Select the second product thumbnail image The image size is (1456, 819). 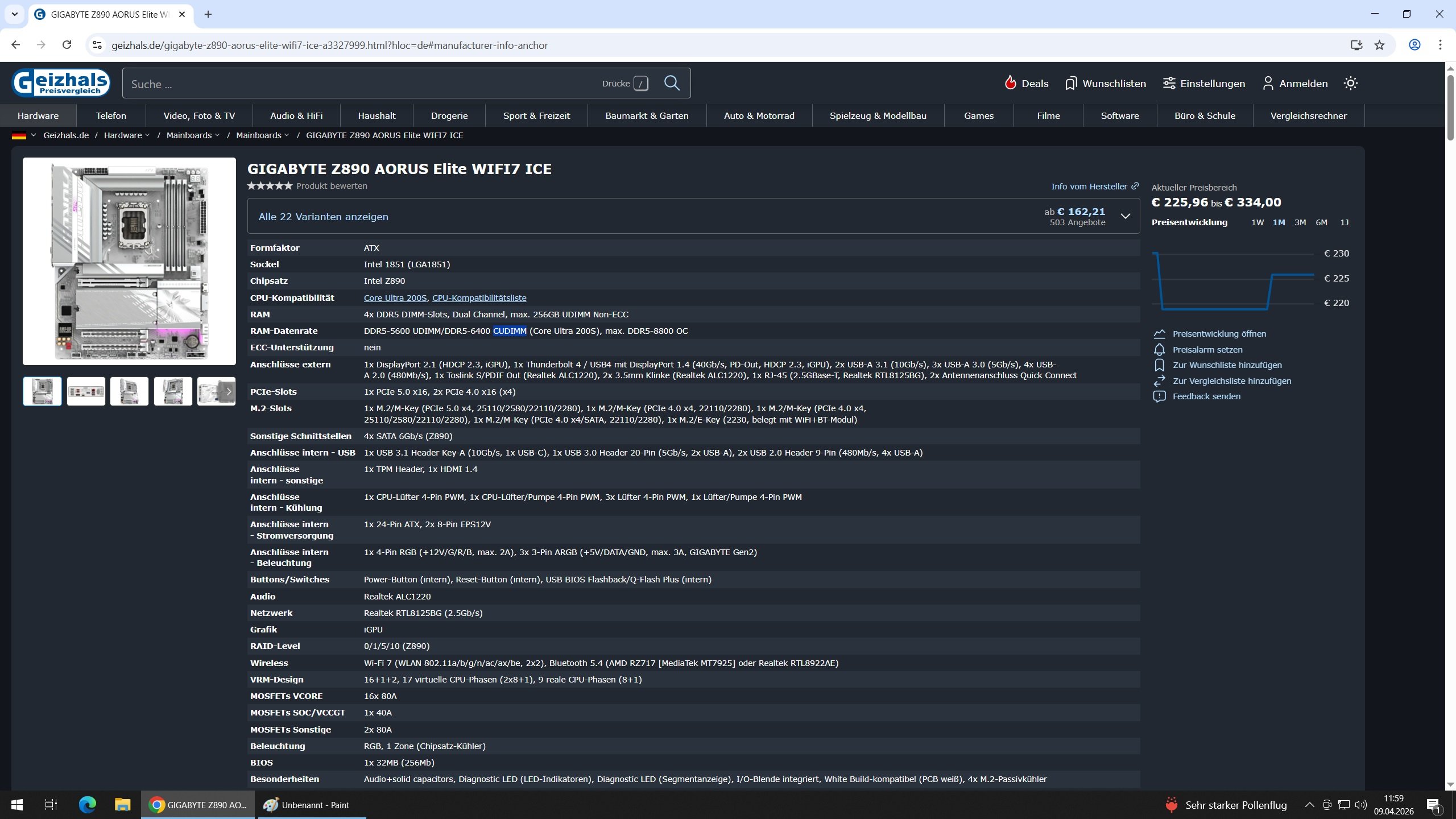click(86, 391)
